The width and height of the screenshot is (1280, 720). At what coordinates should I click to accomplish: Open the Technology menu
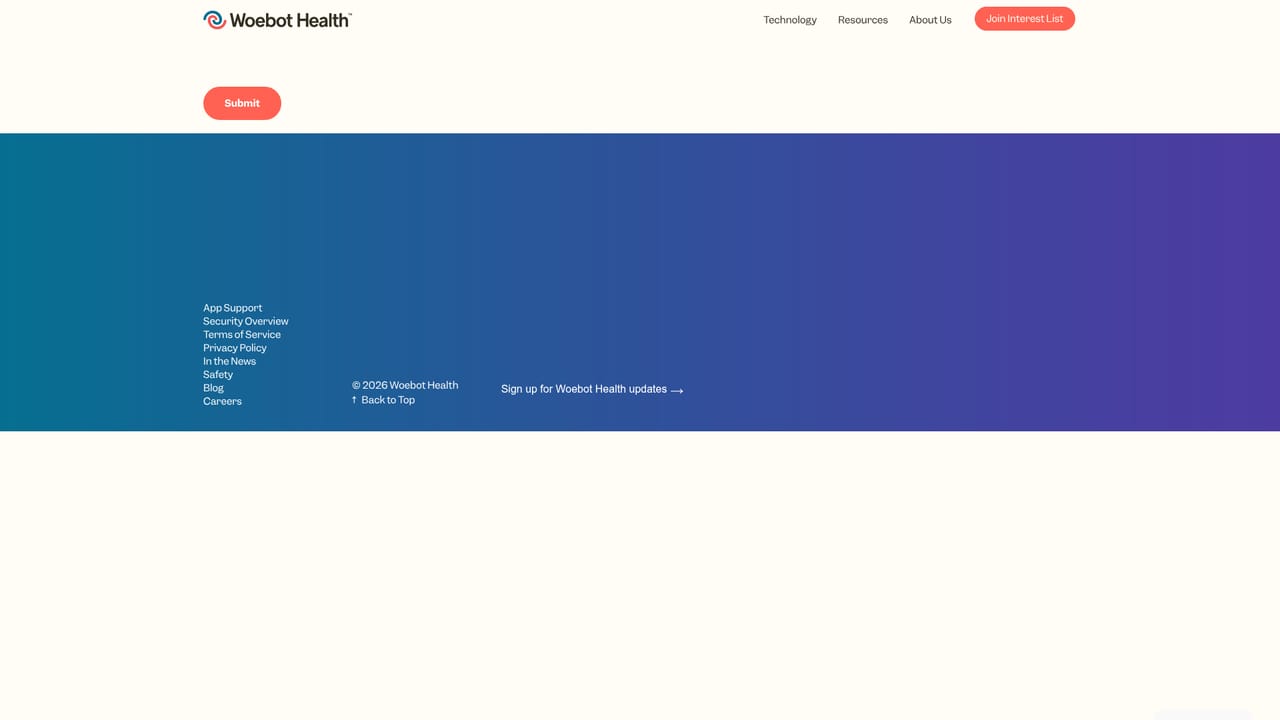click(790, 20)
